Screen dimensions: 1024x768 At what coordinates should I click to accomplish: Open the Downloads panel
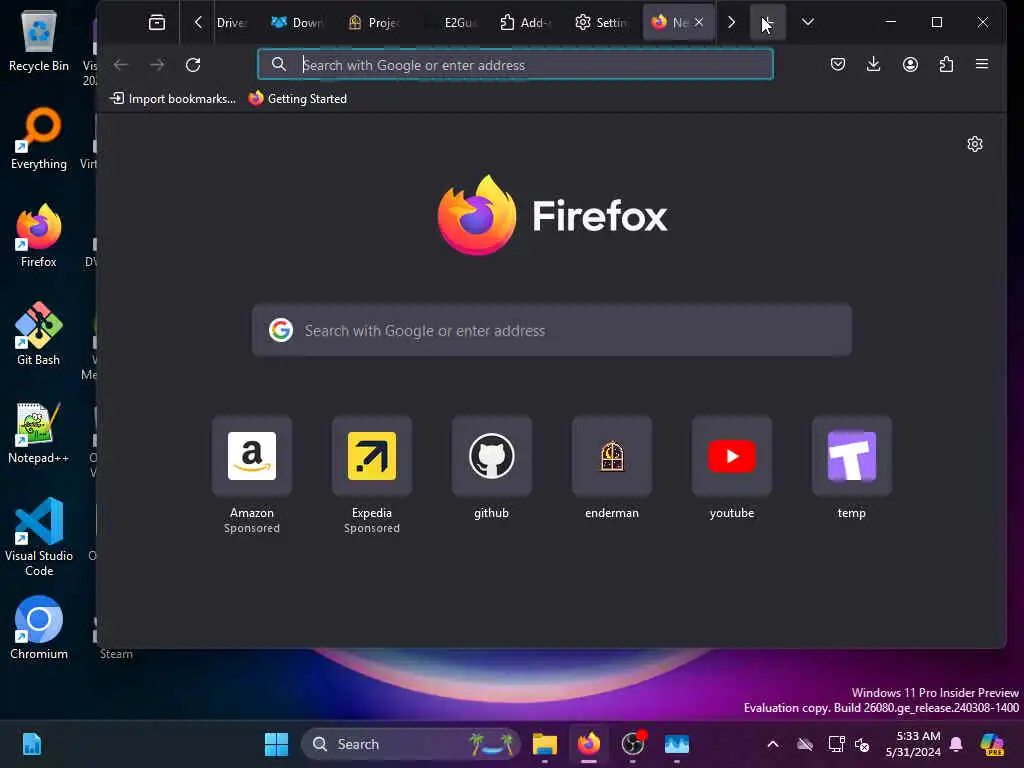(x=874, y=64)
